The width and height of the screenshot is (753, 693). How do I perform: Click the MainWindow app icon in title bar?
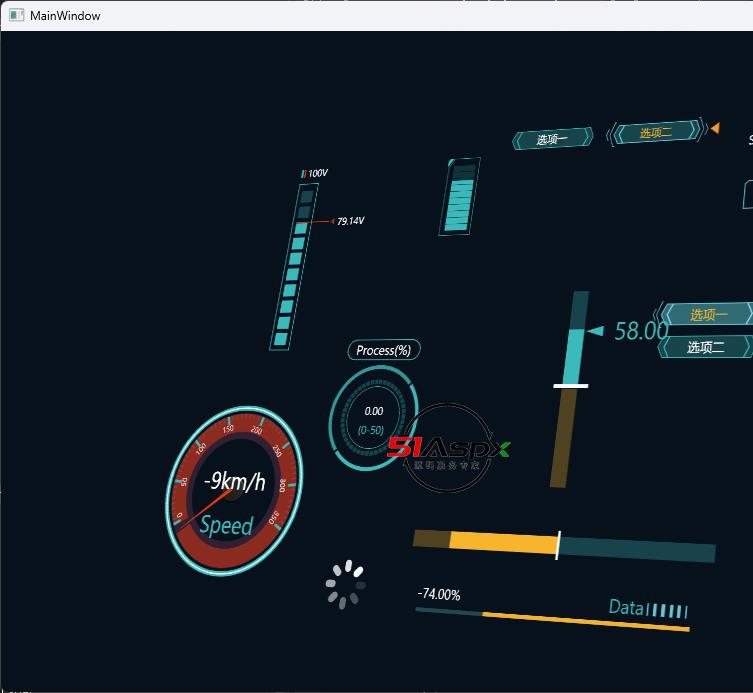click(x=16, y=15)
